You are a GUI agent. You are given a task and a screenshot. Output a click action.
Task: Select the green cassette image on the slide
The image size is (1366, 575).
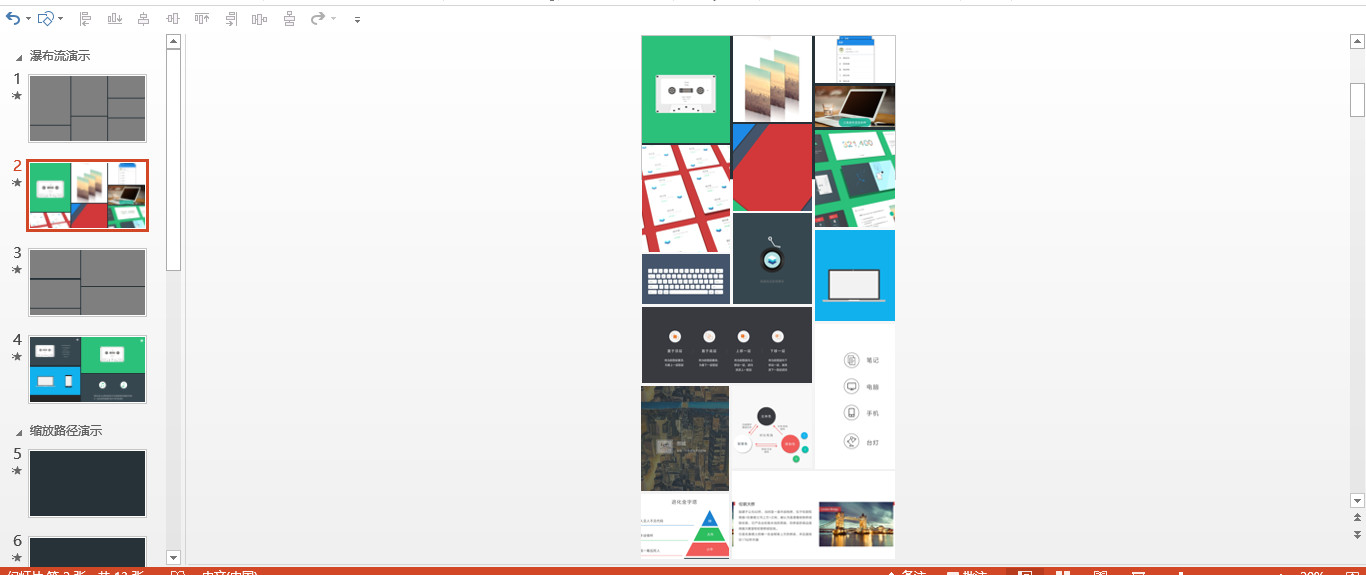click(685, 90)
